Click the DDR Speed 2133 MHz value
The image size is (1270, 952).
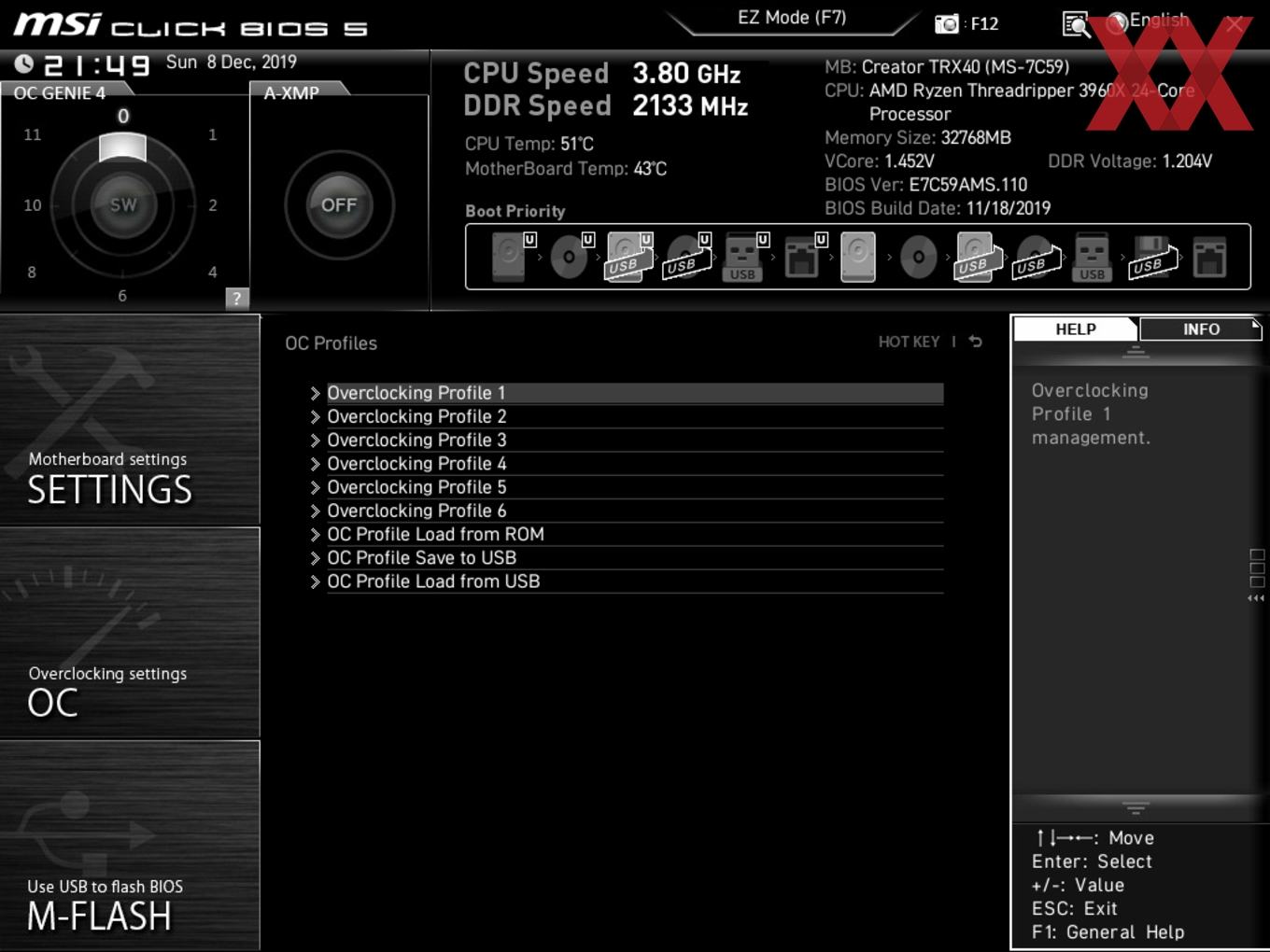tap(690, 105)
